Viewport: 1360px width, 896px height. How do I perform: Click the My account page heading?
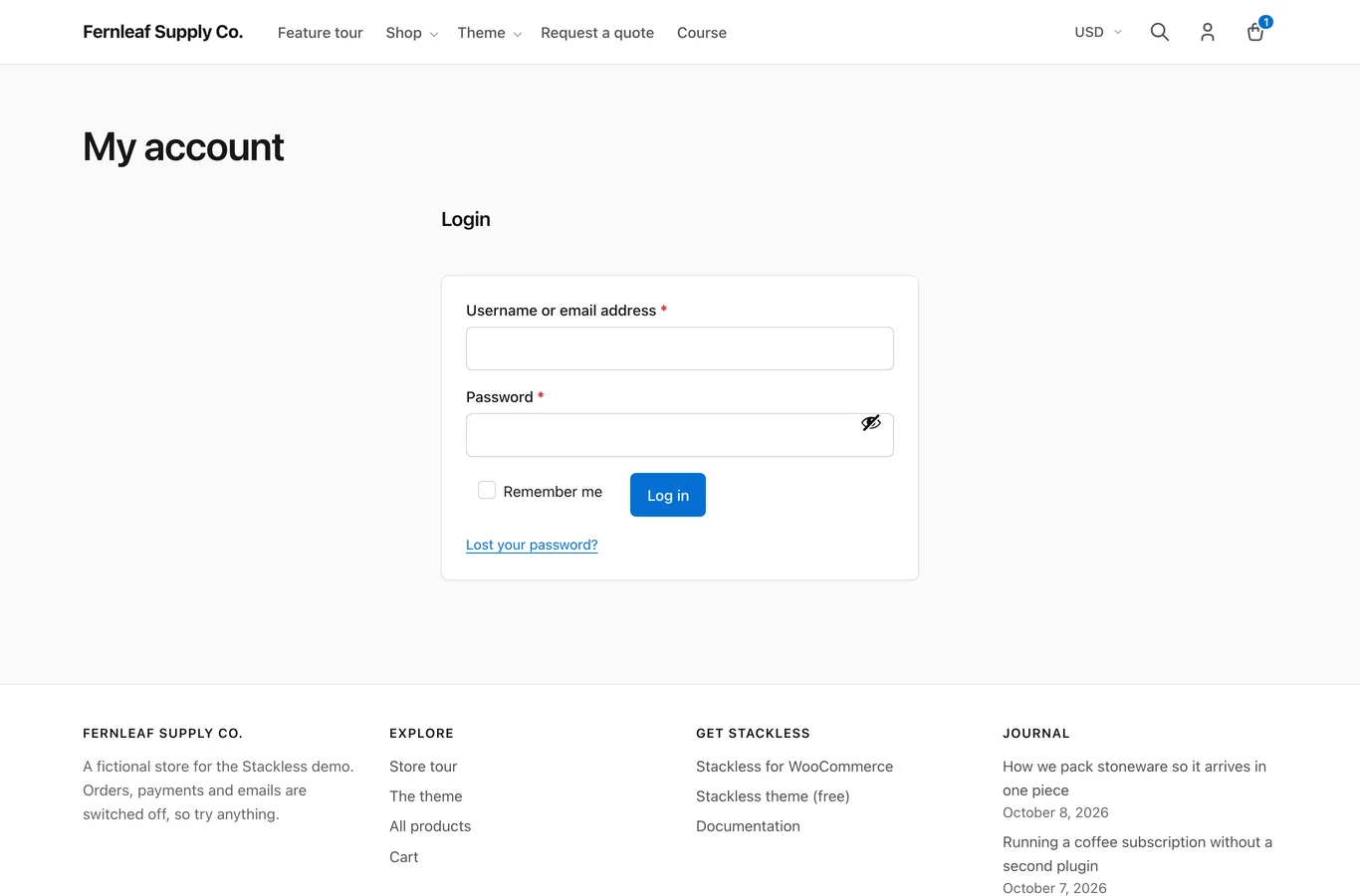pyautogui.click(x=183, y=147)
